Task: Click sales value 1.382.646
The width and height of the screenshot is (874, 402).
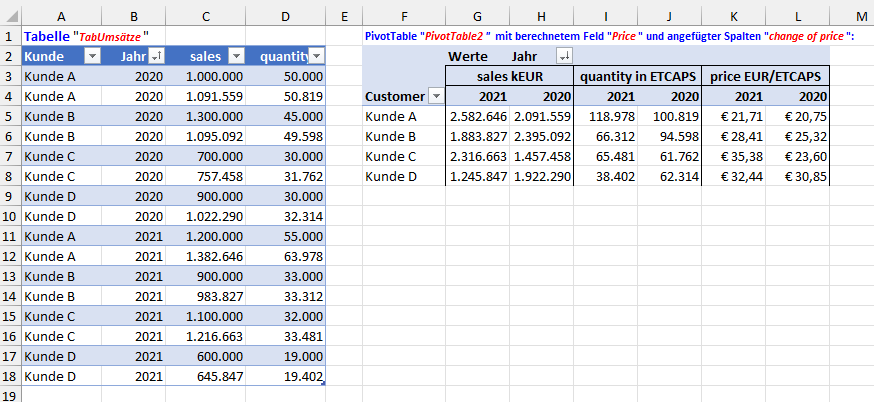Action: 206,256
